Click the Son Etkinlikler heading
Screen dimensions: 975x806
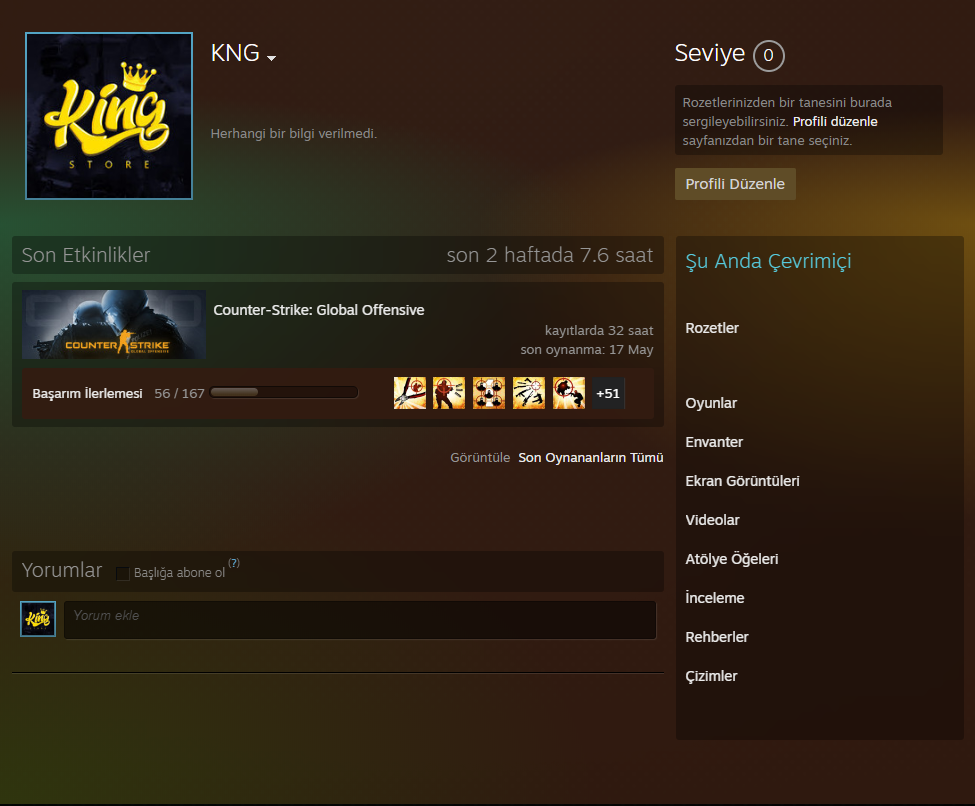pyautogui.click(x=86, y=255)
